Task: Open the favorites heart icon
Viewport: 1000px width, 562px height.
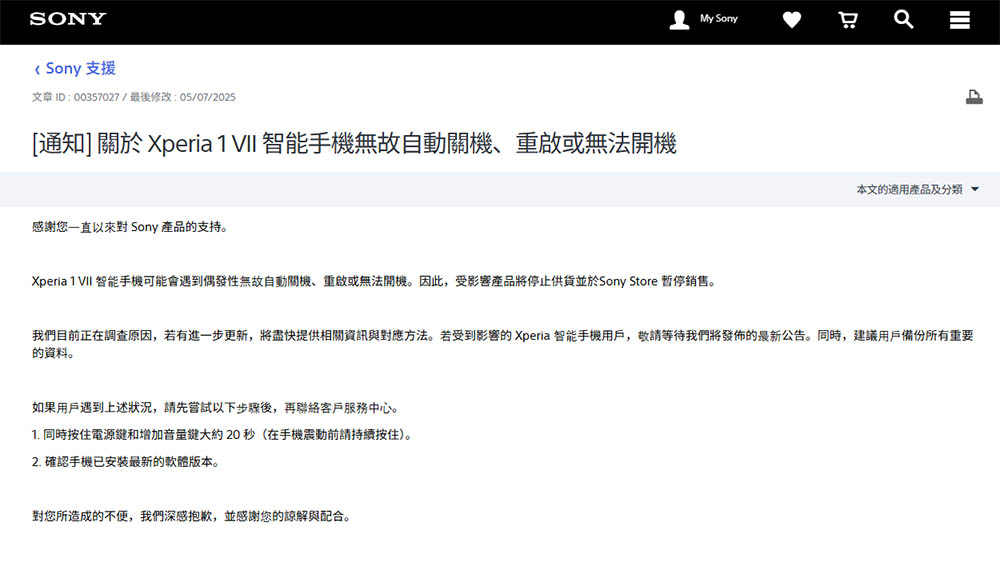Action: 791,20
